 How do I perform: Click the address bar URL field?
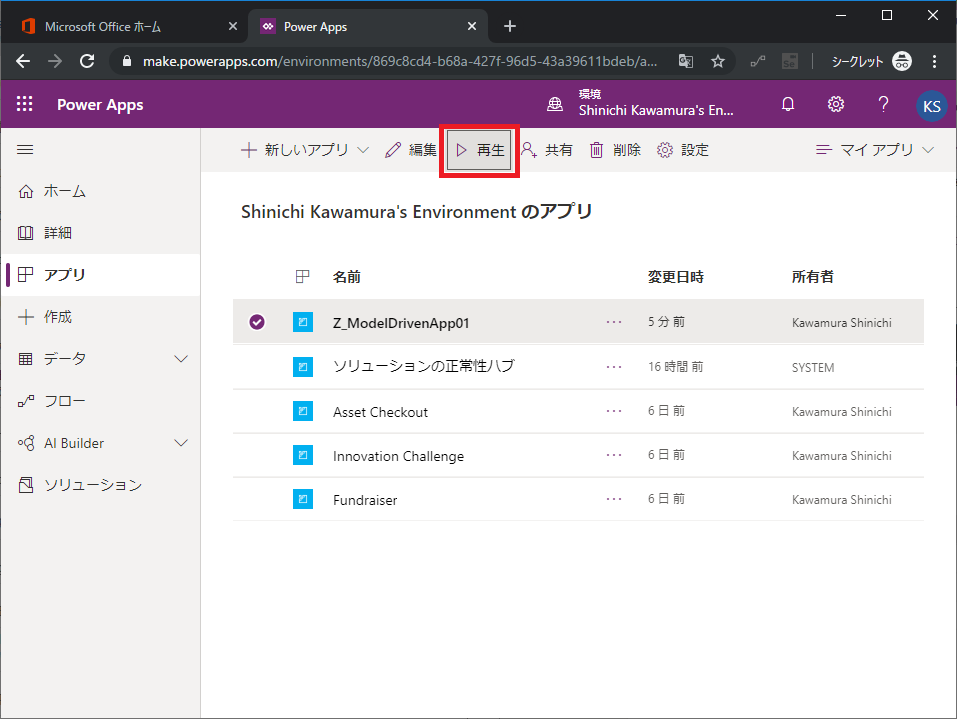[x=400, y=61]
